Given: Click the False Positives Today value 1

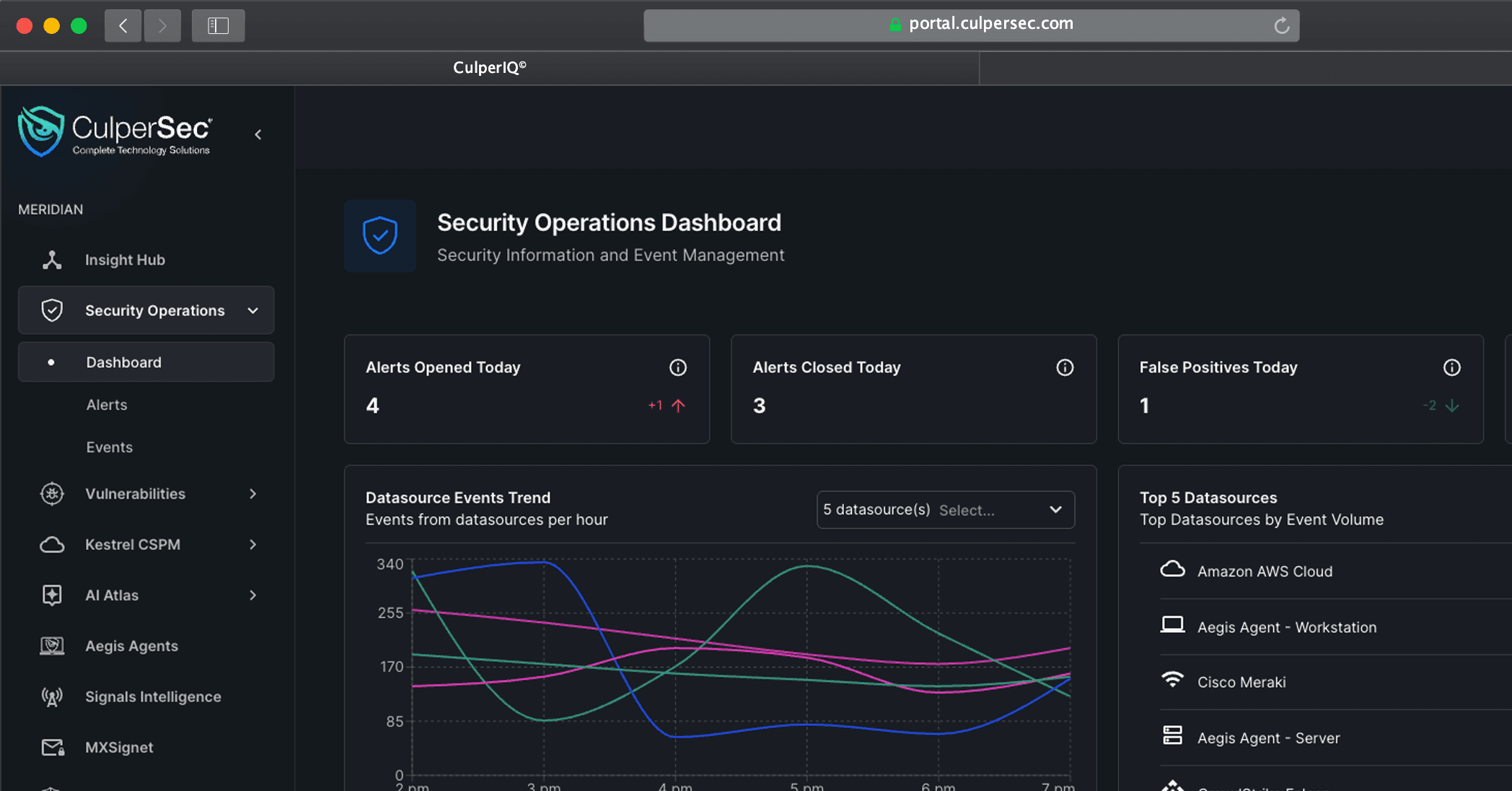Looking at the screenshot, I should point(1144,406).
